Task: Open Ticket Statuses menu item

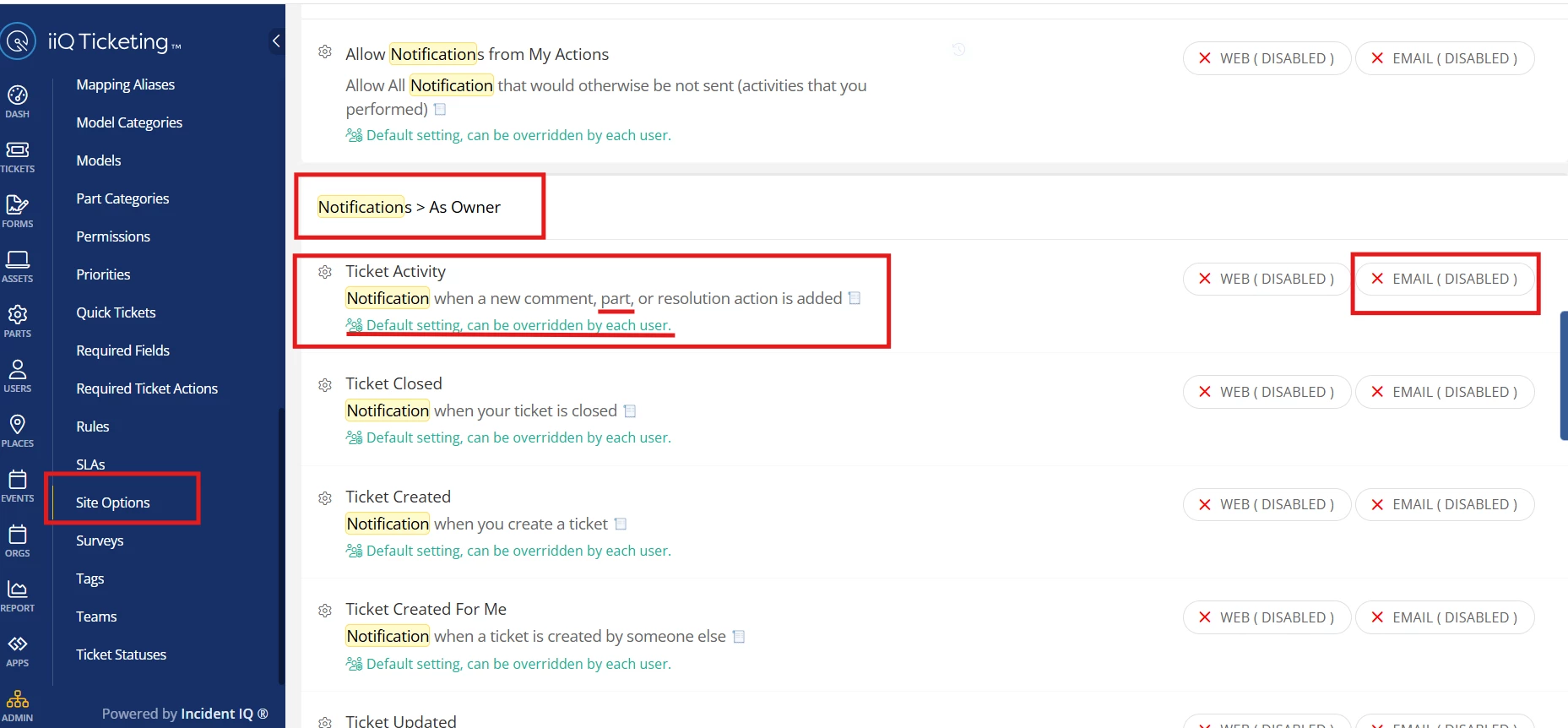Action: [121, 655]
